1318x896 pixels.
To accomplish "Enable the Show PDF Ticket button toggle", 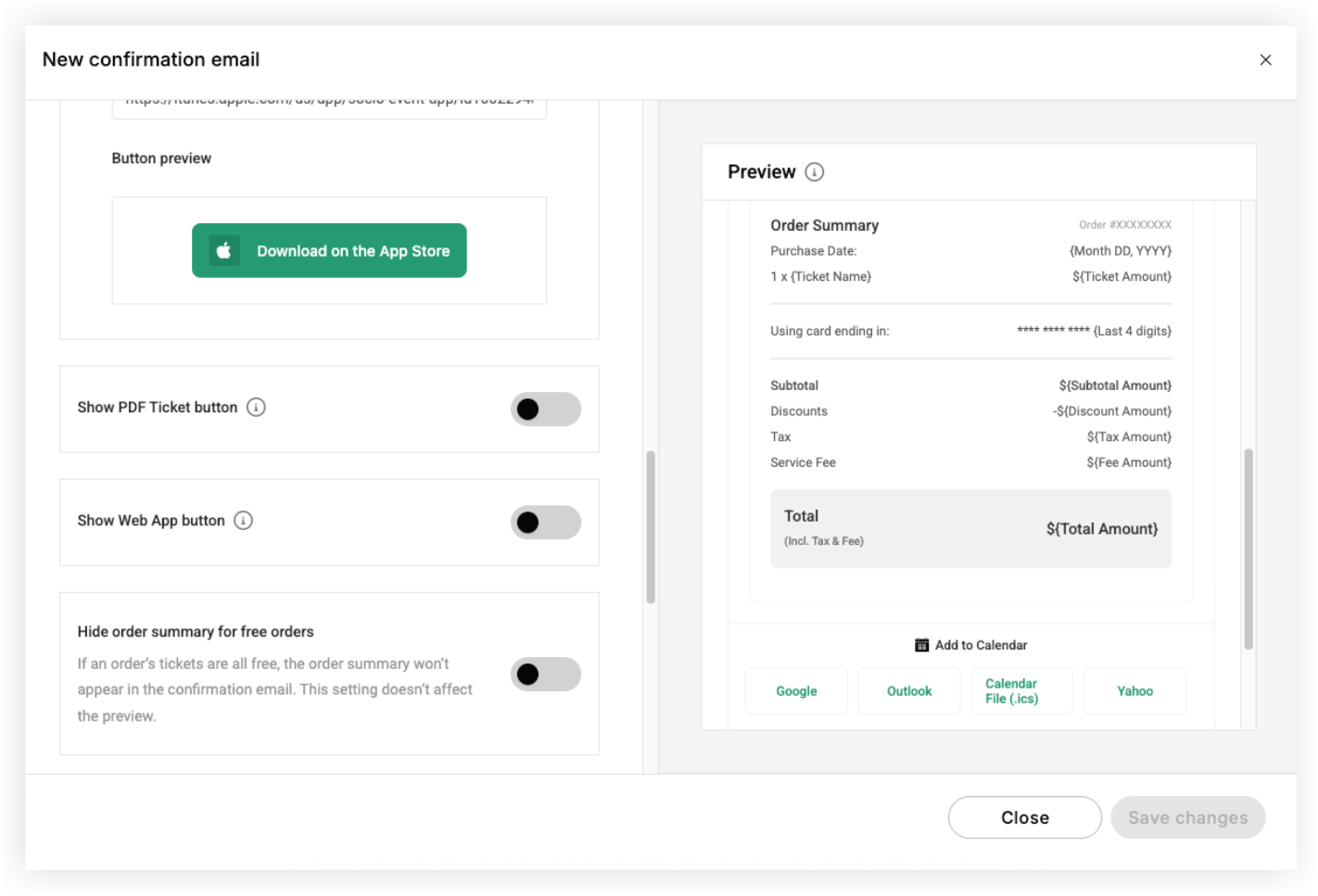I will tap(546, 409).
